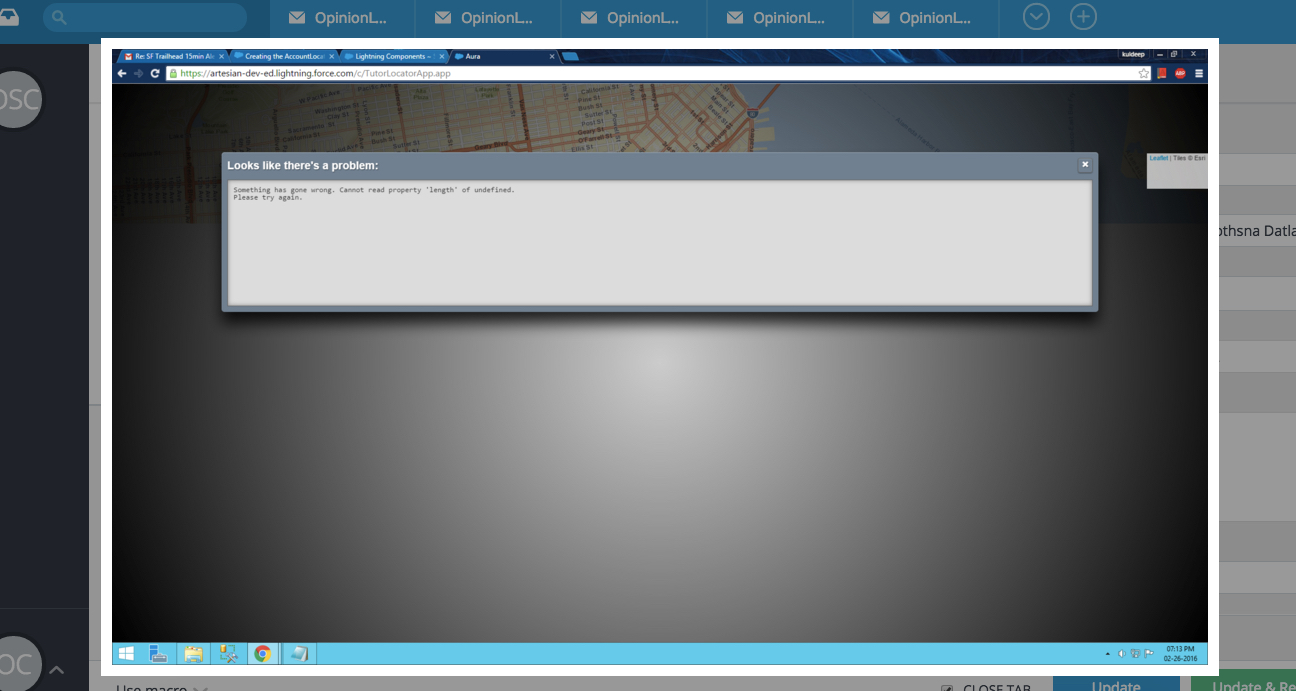The width and height of the screenshot is (1296, 691).
Task: Click the circled plus add-tab icon
Action: click(1083, 17)
